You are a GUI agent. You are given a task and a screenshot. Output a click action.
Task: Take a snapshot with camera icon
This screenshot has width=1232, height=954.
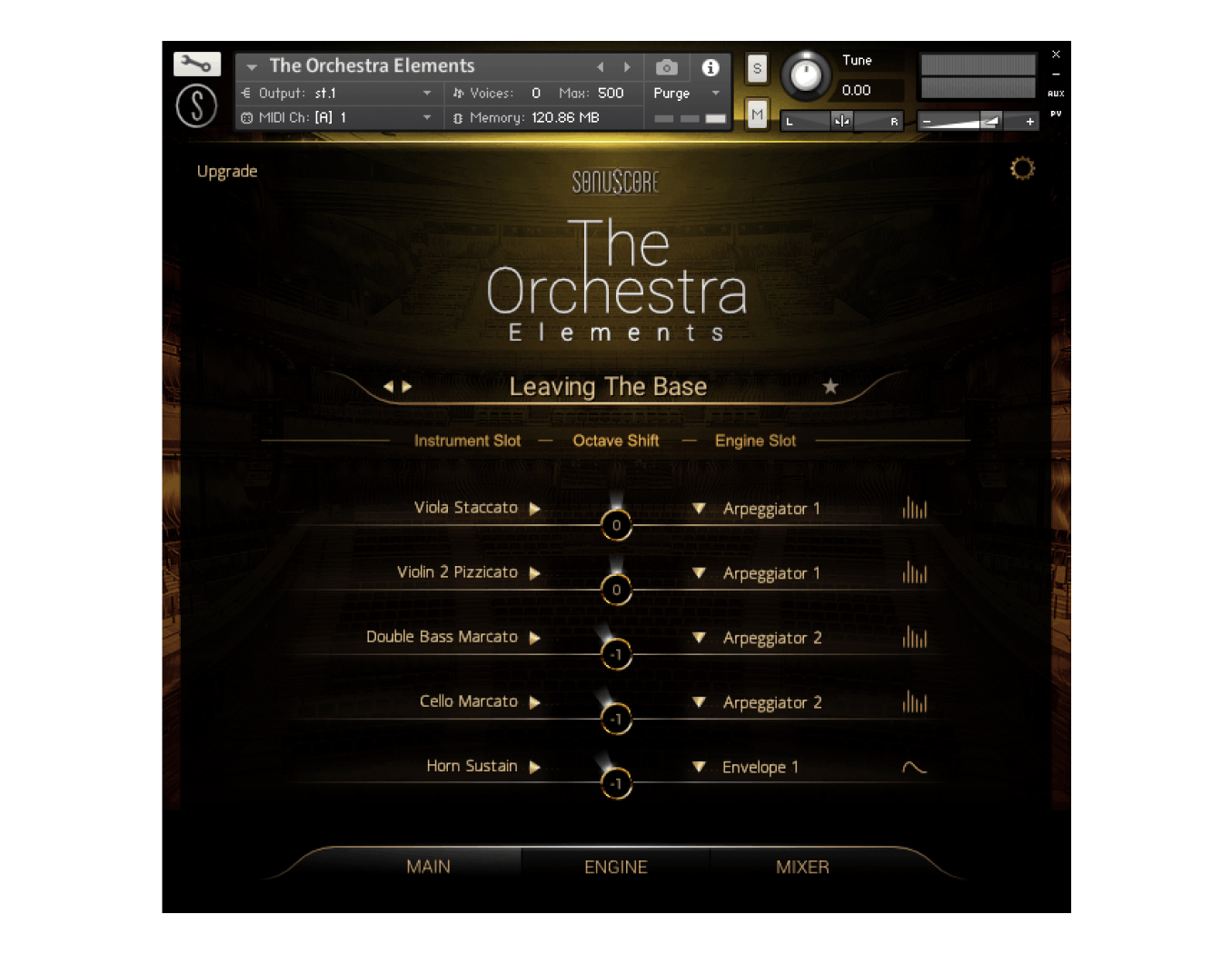[x=666, y=67]
